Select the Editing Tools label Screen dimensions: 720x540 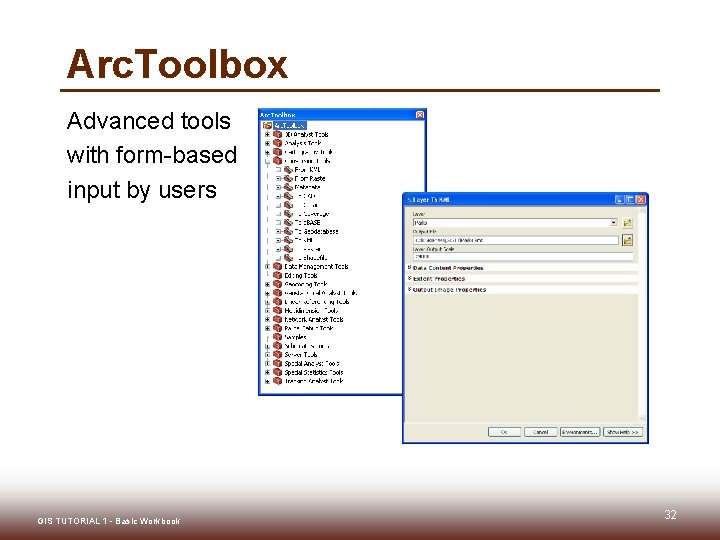(x=301, y=276)
